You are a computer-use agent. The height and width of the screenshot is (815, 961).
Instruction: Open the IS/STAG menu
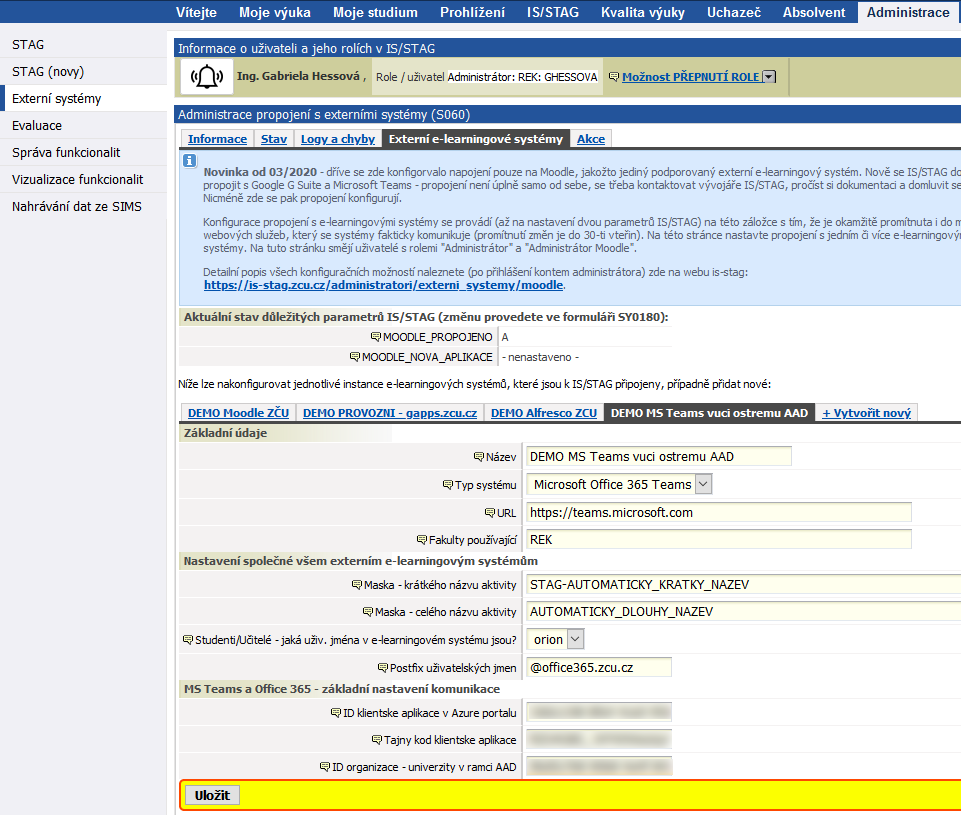point(553,12)
